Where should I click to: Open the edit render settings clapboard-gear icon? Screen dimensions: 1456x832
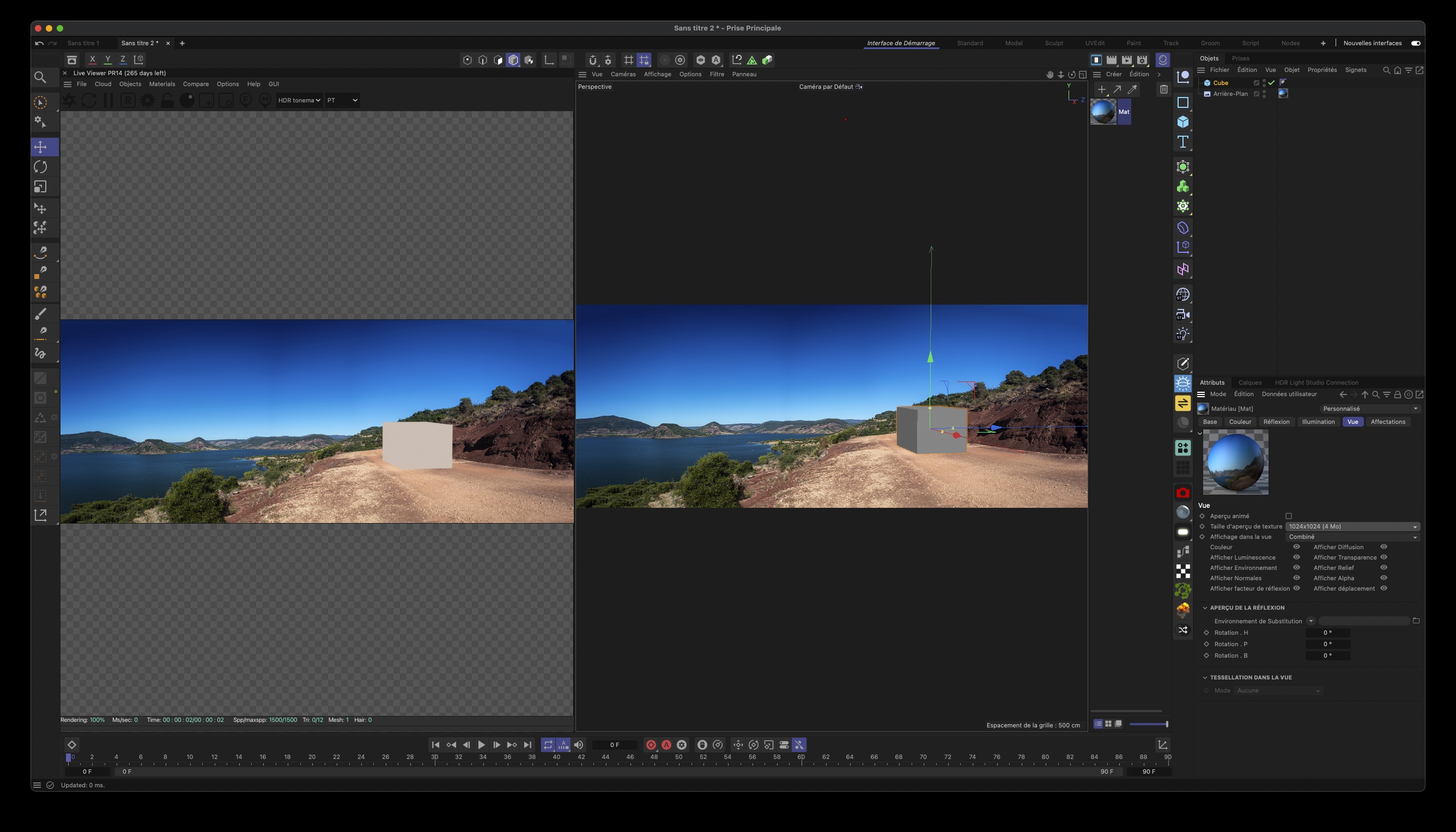pos(1142,59)
